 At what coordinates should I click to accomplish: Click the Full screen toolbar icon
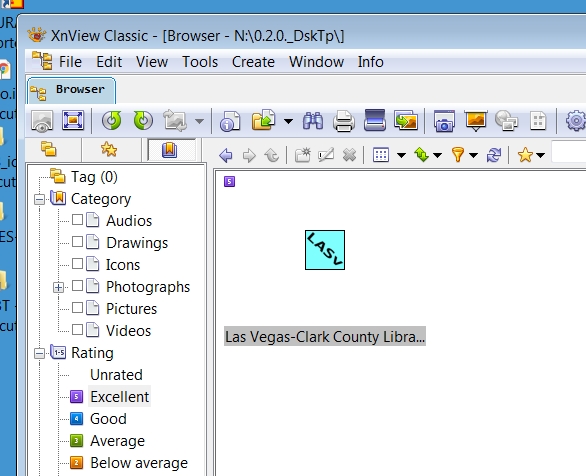[73, 121]
